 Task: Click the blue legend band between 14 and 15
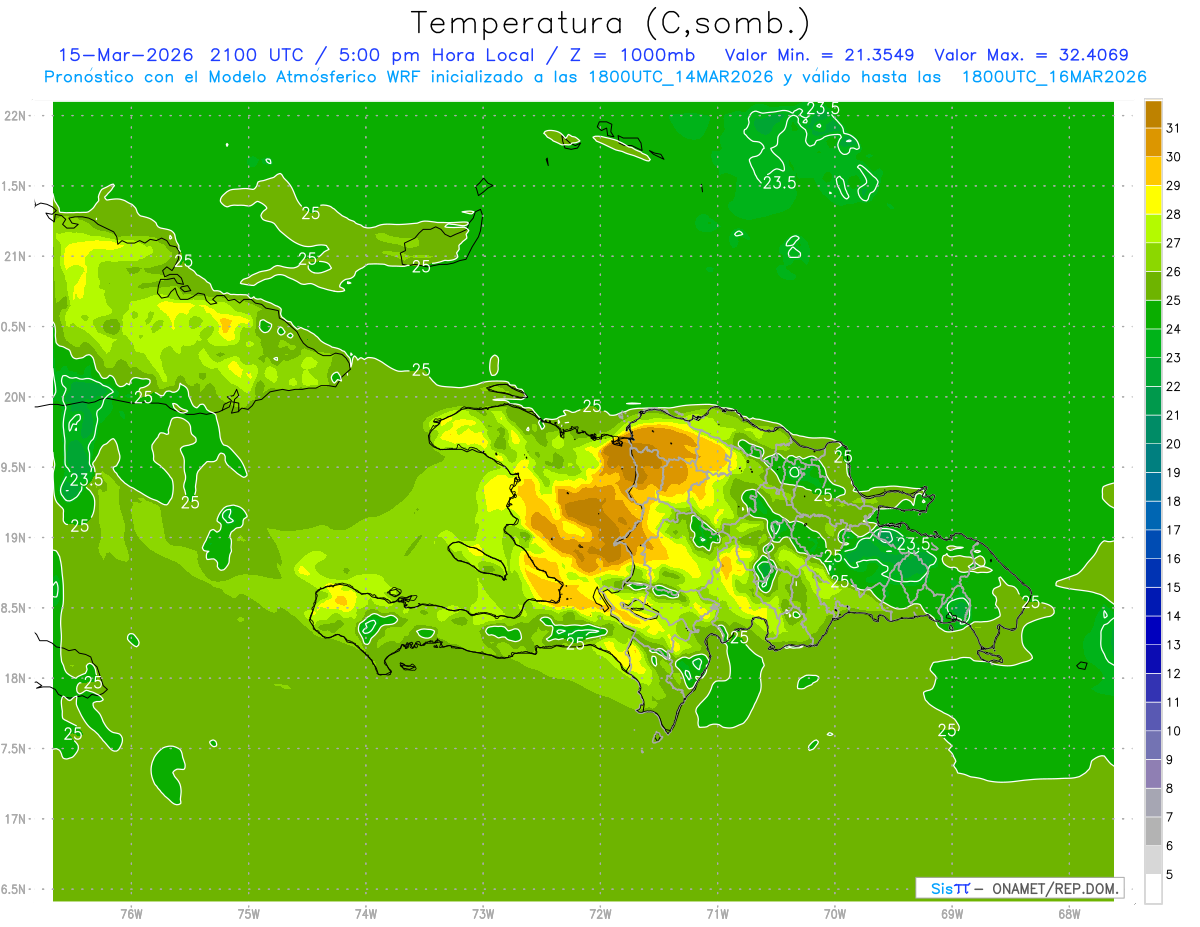1153,601
